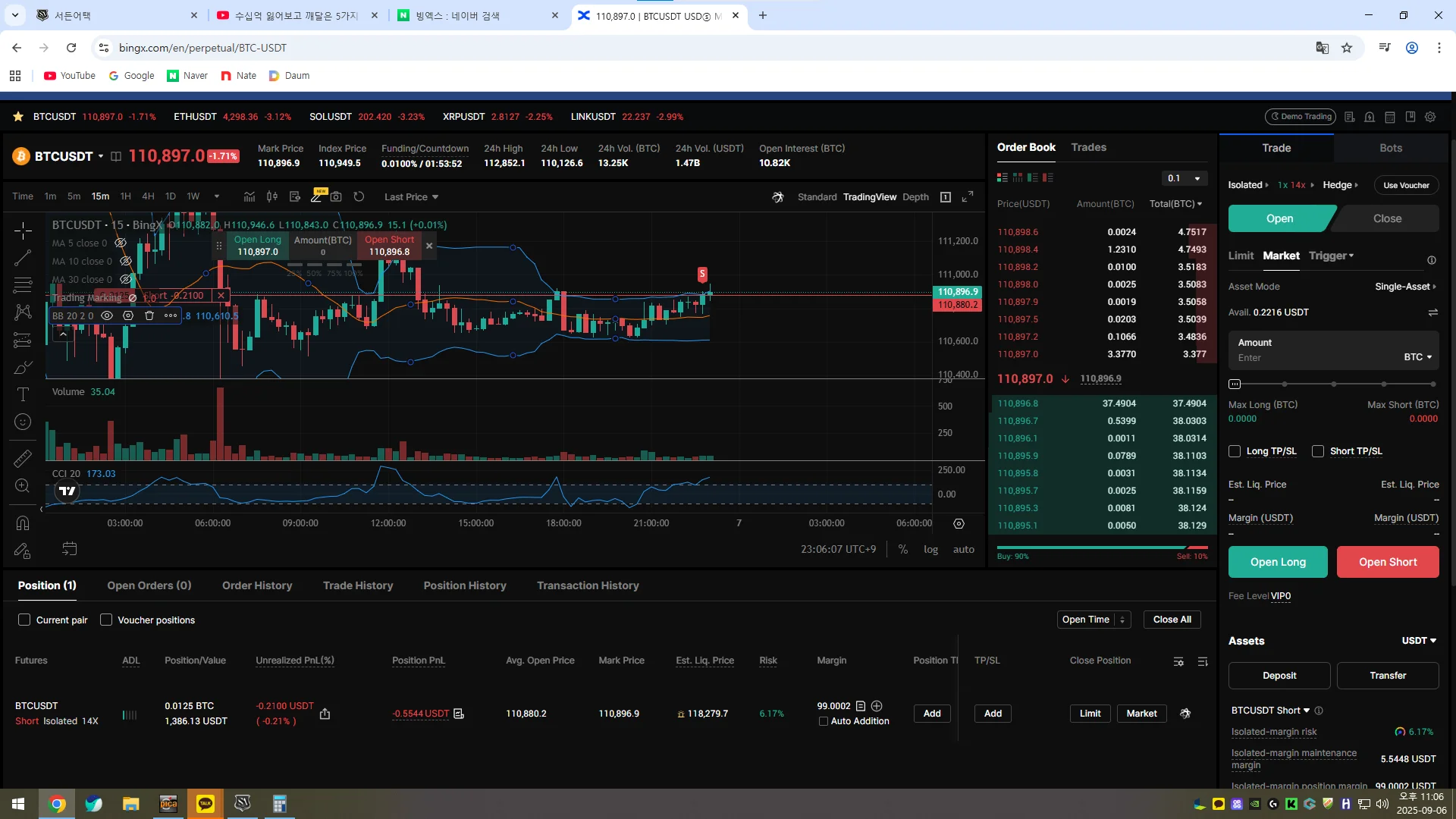Image resolution: width=1456 pixels, height=819 pixels.
Task: Open chart settings gear on time axis
Action: click(959, 523)
